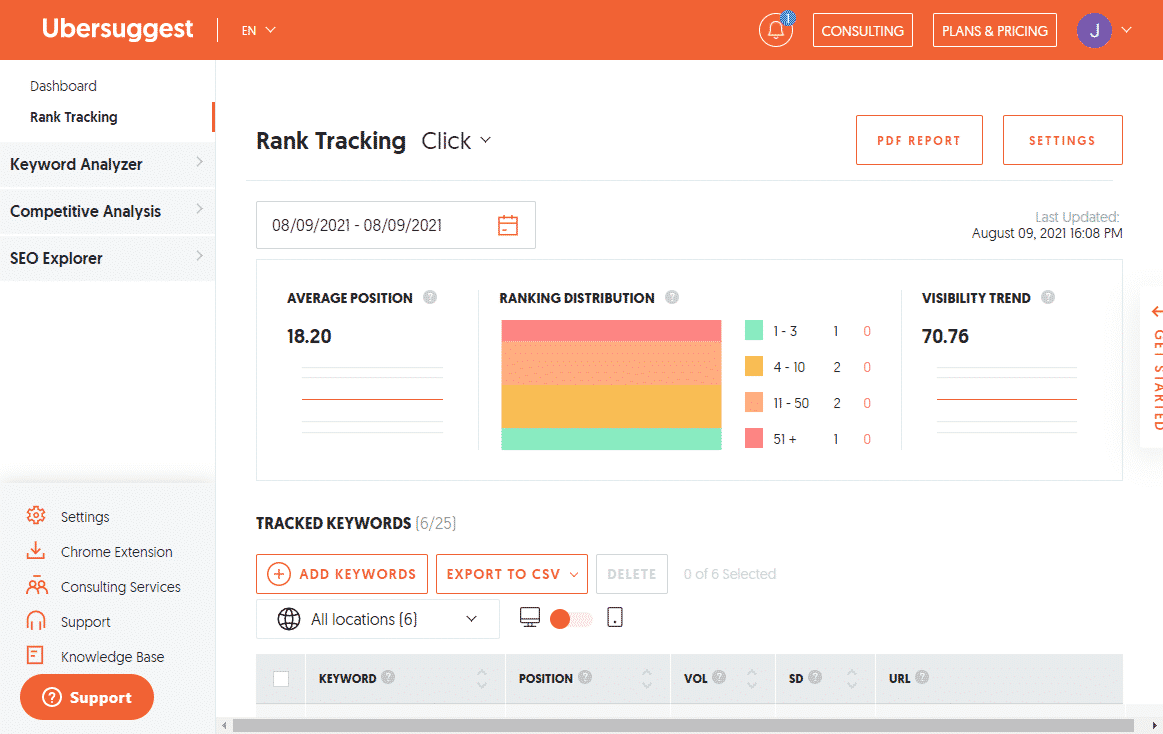Click the Ubersuggest logo
This screenshot has width=1163, height=734.
point(117,29)
